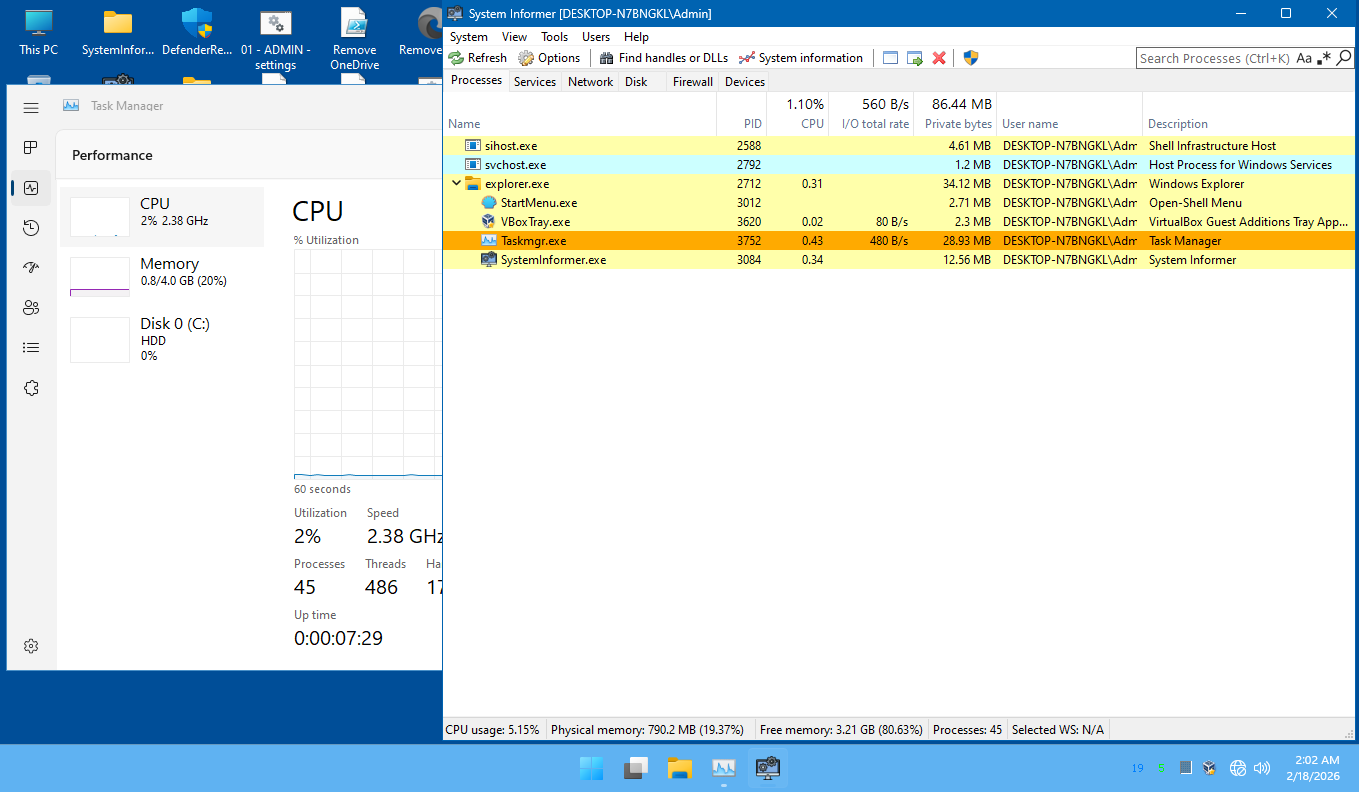
Task: Click the shield elevation icon in toolbar
Action: tap(970, 58)
